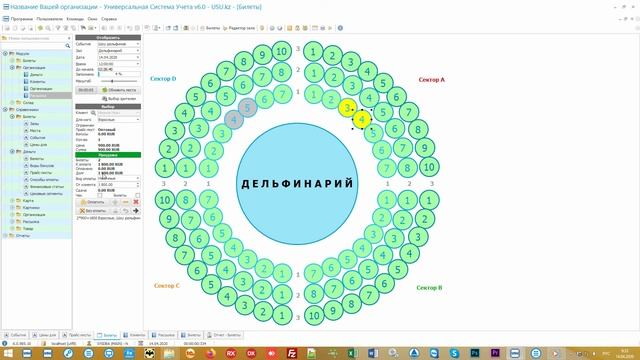Image resolution: width=640 pixels, height=360 pixels.
Task: Collapse the Модули tree node
Action: click(x=5, y=53)
